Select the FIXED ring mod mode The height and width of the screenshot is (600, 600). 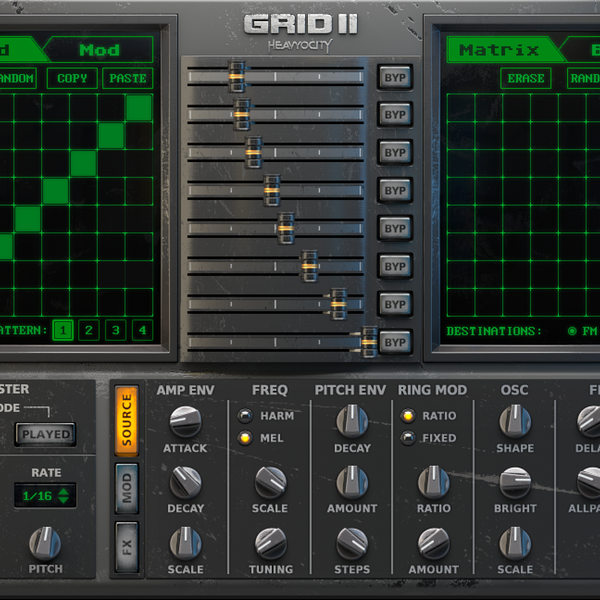pyautogui.click(x=408, y=438)
